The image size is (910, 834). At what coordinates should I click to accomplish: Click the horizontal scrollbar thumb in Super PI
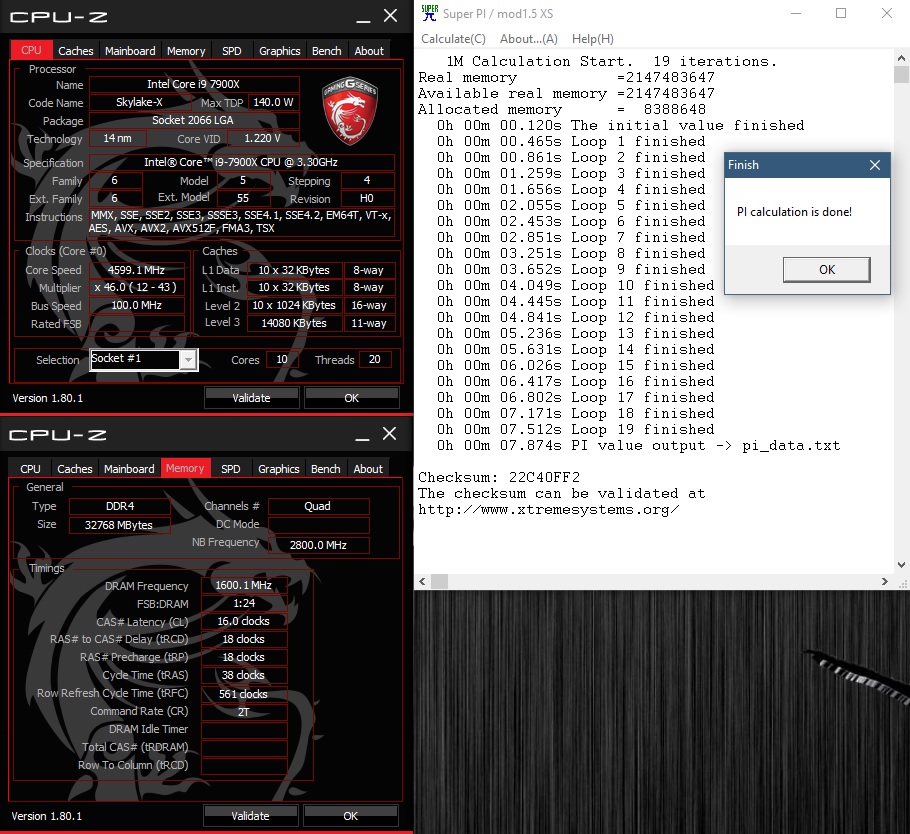(439, 581)
